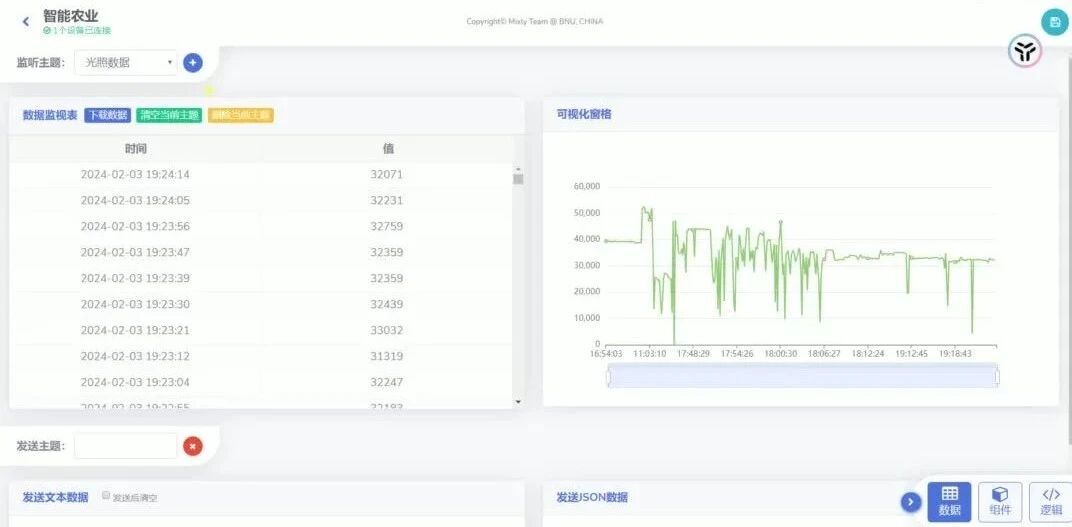Screen dimensions: 1072x527
Task: Click the 可视化窗格 panel title
Action: [584, 114]
